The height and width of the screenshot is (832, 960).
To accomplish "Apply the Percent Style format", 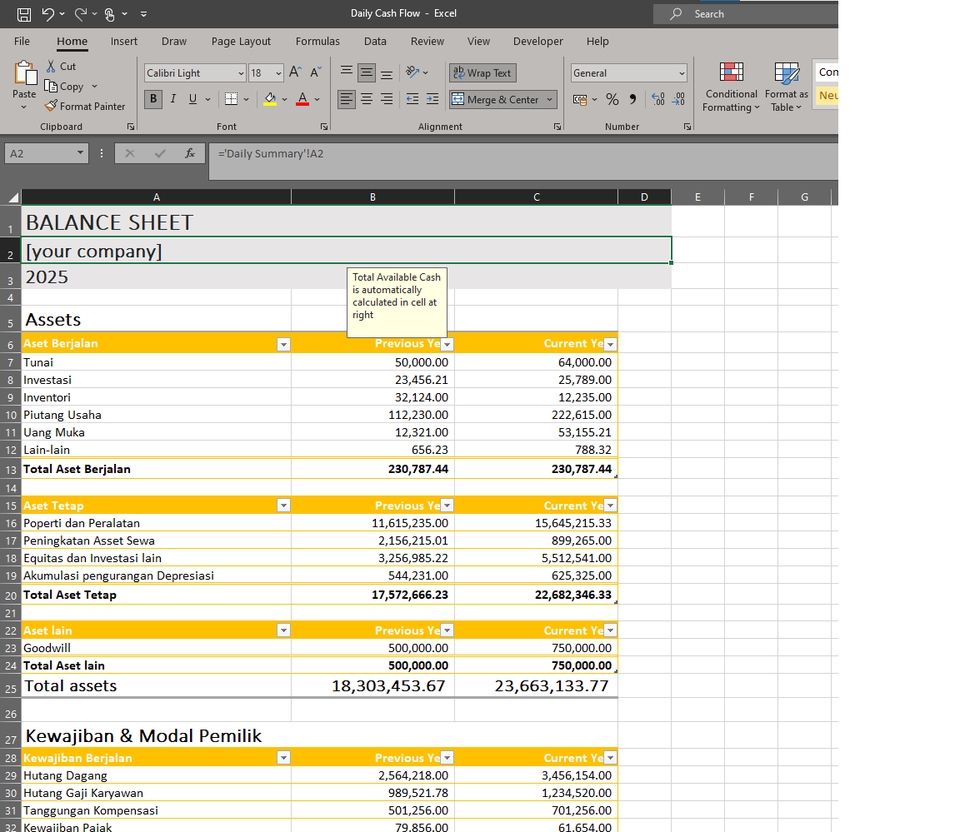I will pyautogui.click(x=611, y=99).
